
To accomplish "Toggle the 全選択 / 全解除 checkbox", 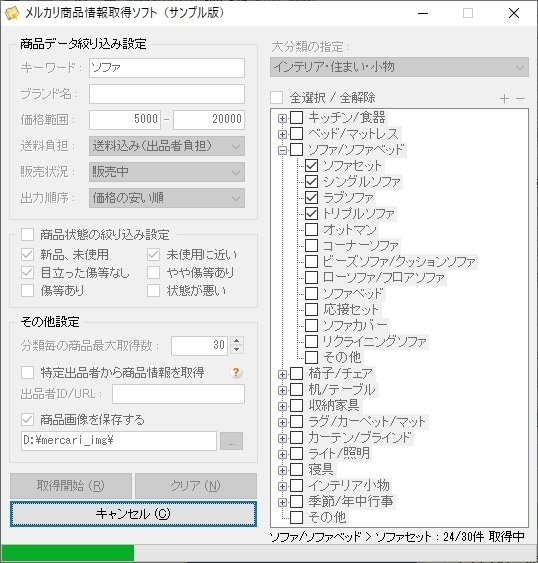I will pyautogui.click(x=277, y=98).
